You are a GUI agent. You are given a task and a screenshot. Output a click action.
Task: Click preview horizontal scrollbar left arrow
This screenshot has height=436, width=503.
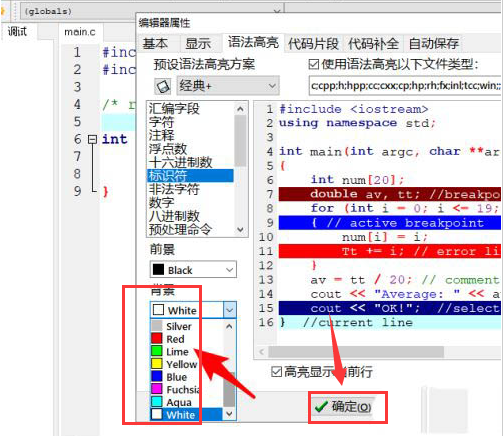[262, 352]
